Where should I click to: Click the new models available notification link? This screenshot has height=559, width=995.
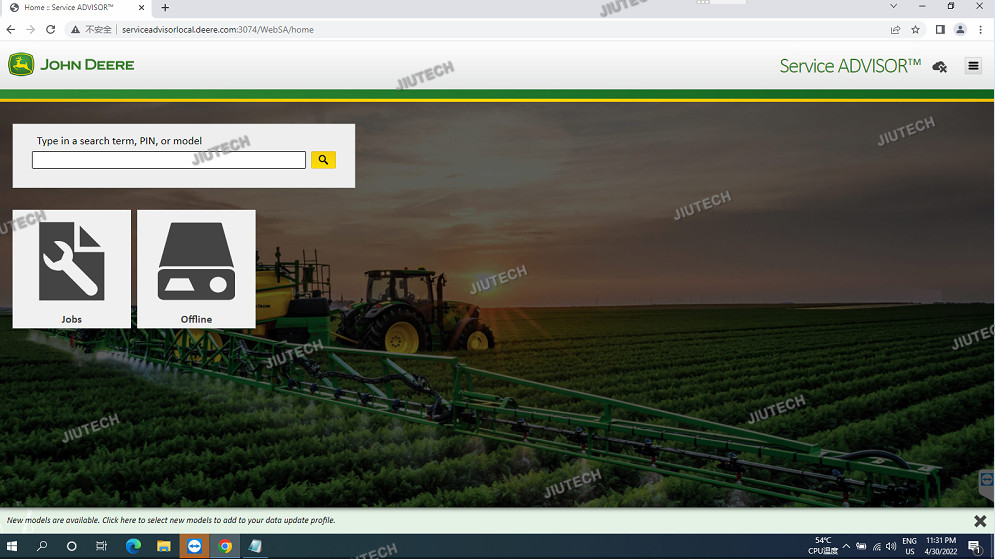click(171, 520)
